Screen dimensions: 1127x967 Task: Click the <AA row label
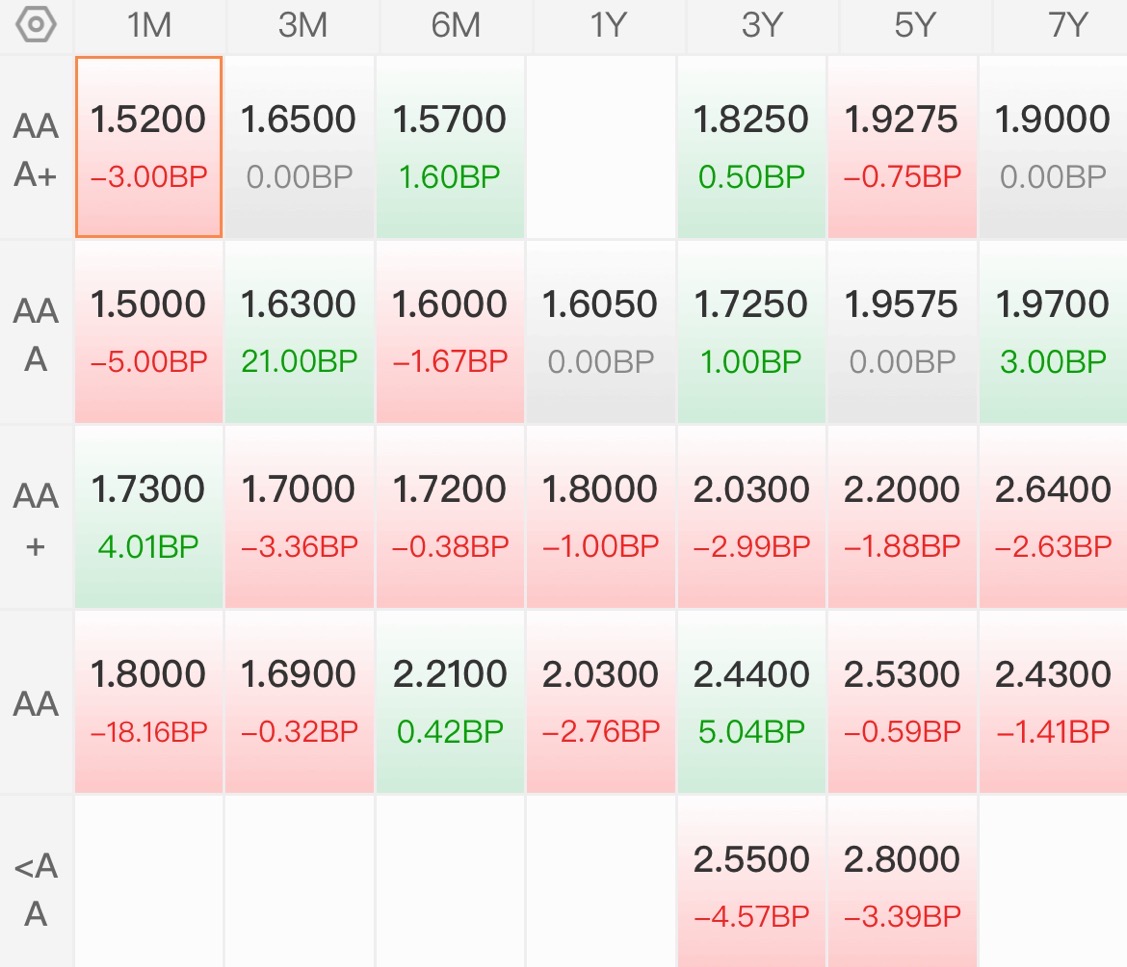(36, 889)
